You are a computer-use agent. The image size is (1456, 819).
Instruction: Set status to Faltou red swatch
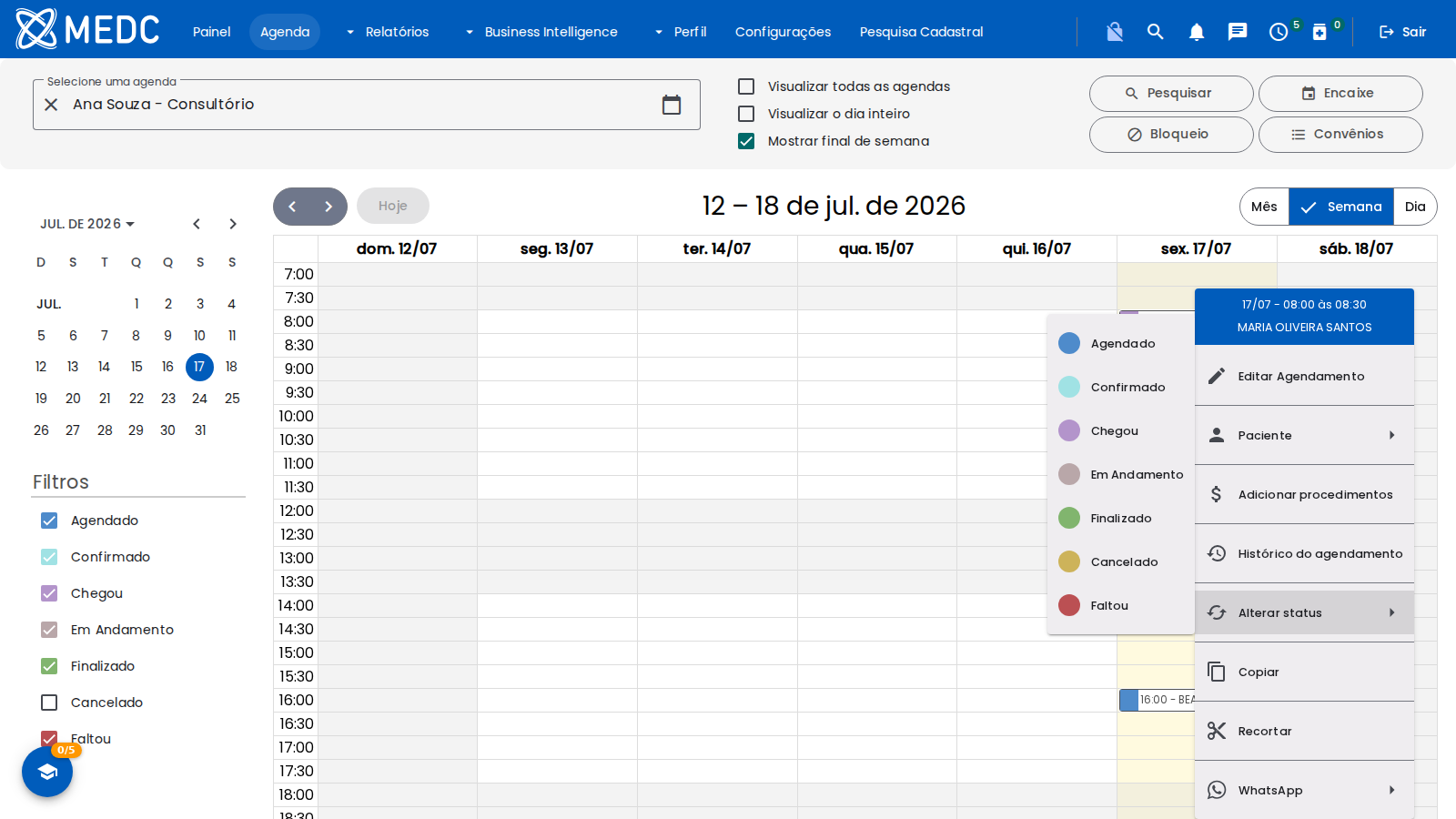coord(1069,605)
